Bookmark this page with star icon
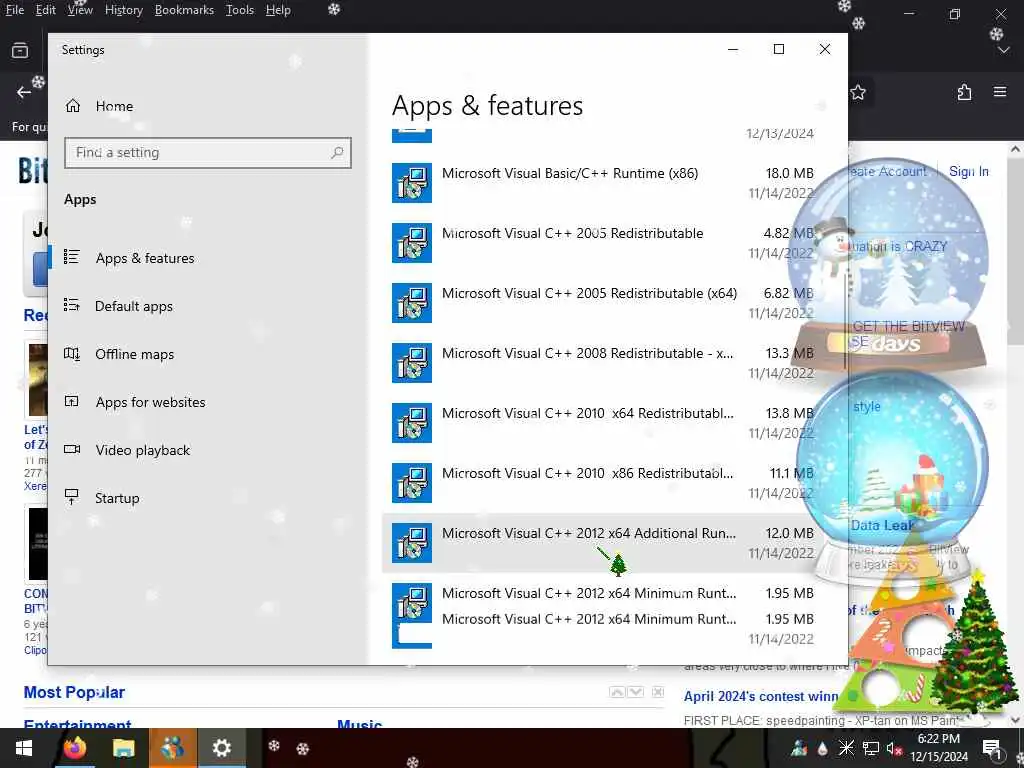 (x=858, y=93)
